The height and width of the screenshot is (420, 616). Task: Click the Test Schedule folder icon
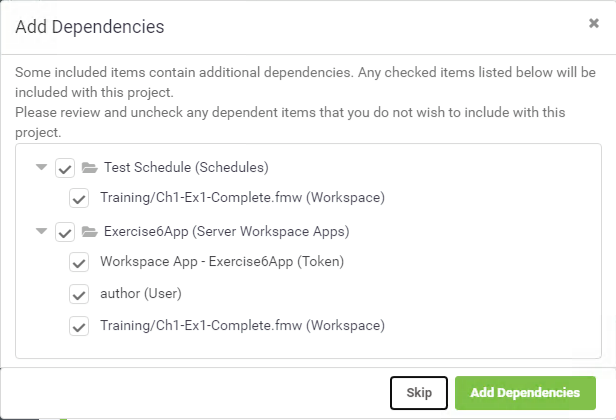pyautogui.click(x=90, y=168)
